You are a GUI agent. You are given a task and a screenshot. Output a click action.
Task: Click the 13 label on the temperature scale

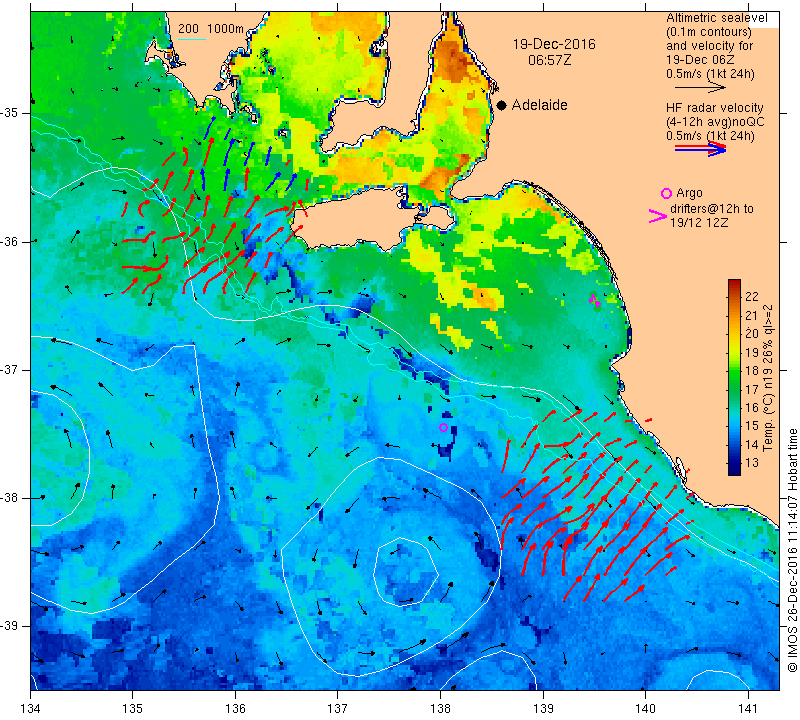pos(752,463)
